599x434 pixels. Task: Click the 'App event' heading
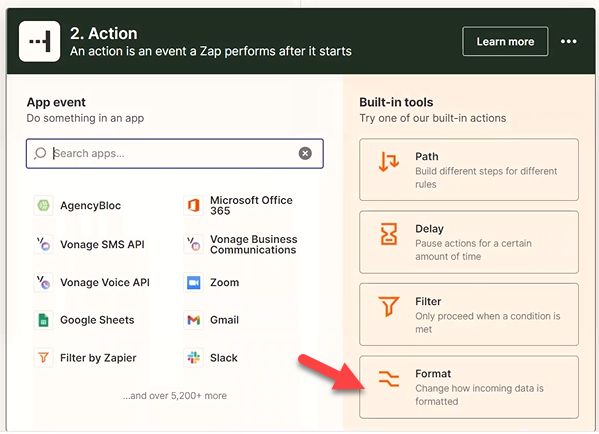pos(56,102)
